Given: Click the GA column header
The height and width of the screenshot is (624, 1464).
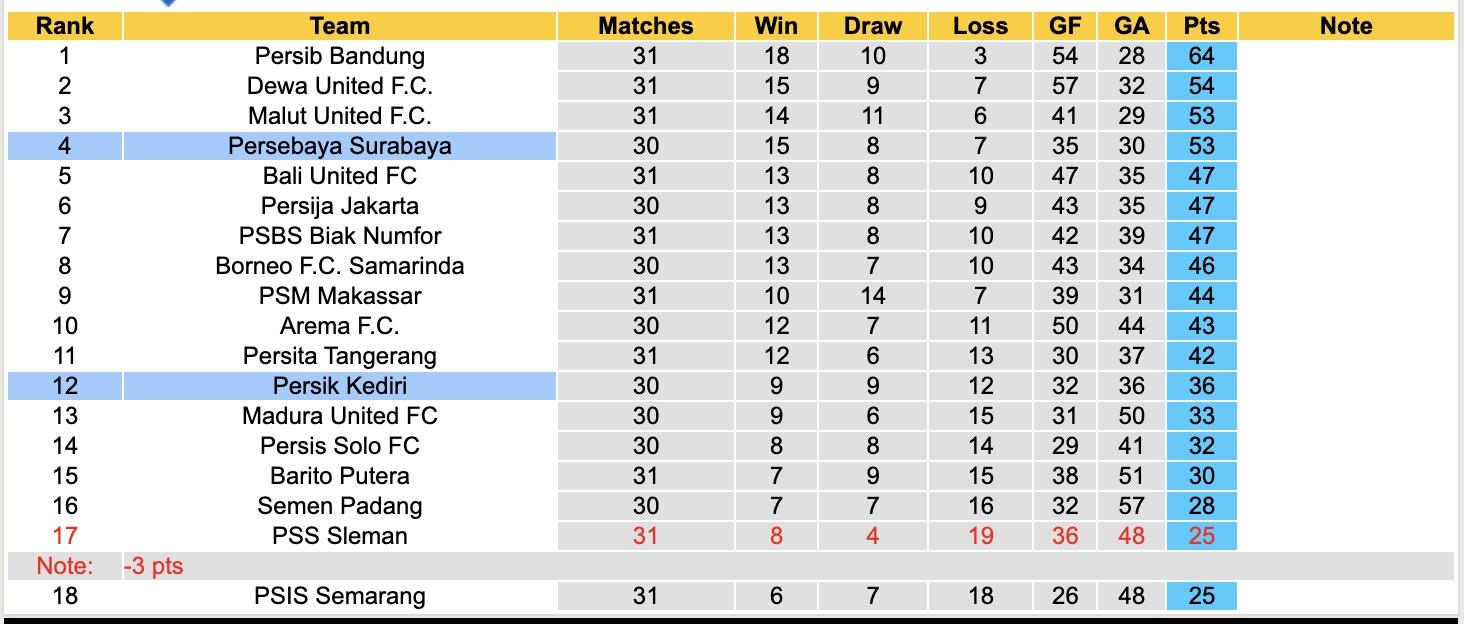Looking at the screenshot, I should coord(1131,26).
